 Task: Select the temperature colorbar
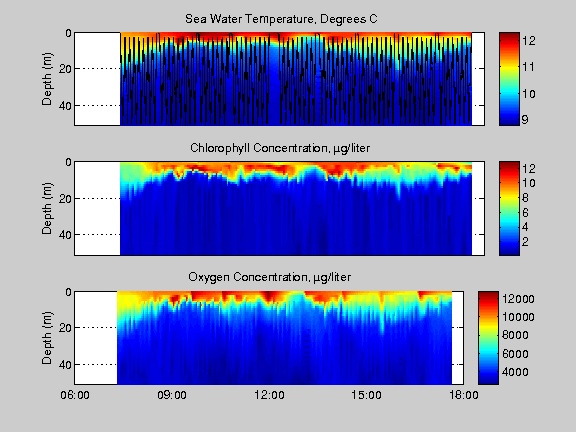[x=509, y=79]
